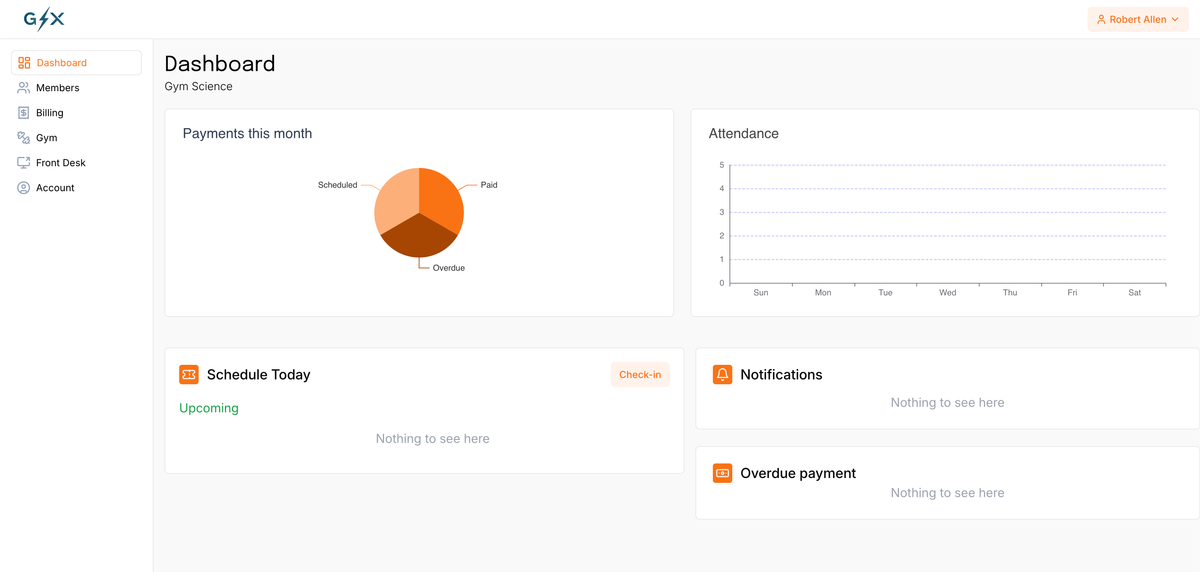Viewport: 1200px width, 572px height.
Task: Open the Billing section
Action: coord(76,113)
